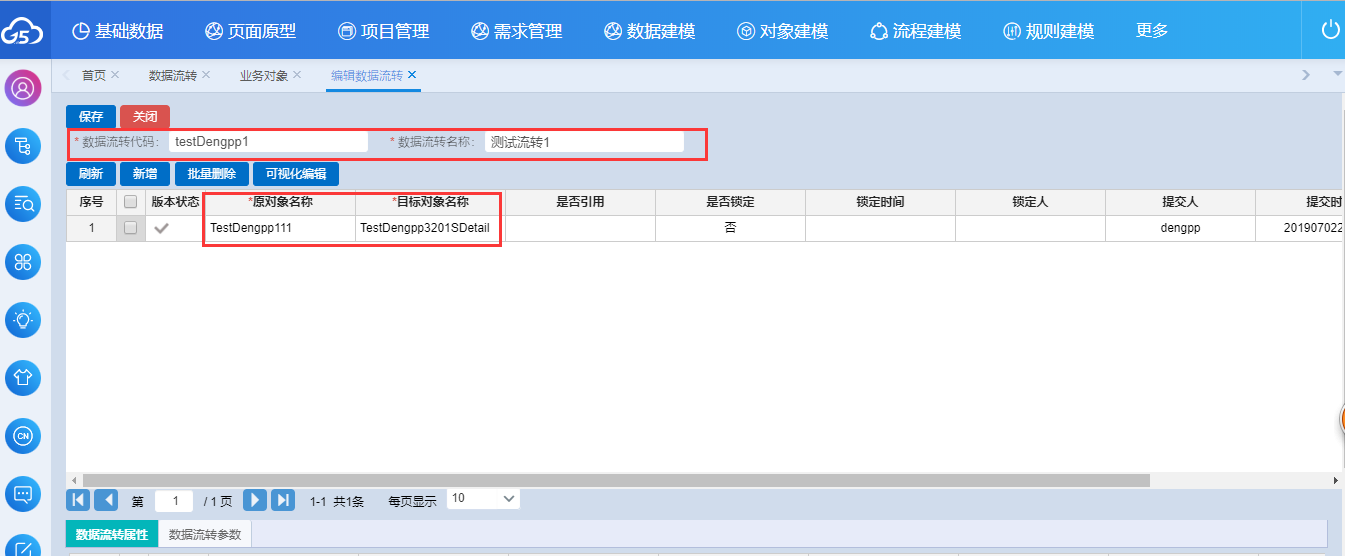Image resolution: width=1345 pixels, height=556 pixels.
Task: Click the CN language icon
Action: [22, 436]
